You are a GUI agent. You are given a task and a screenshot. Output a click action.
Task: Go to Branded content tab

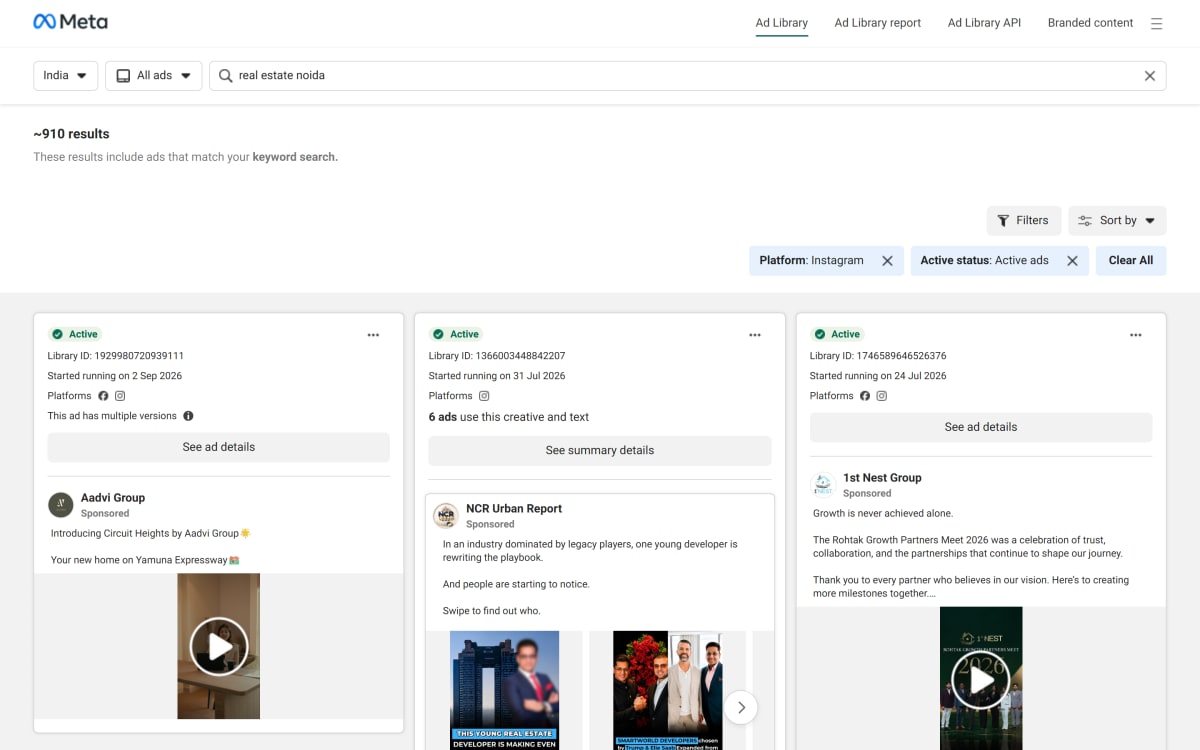pos(1090,23)
